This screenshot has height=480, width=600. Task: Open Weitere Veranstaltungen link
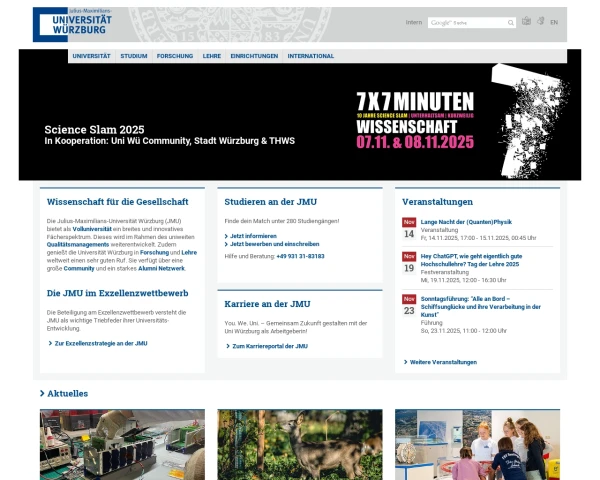pos(443,362)
